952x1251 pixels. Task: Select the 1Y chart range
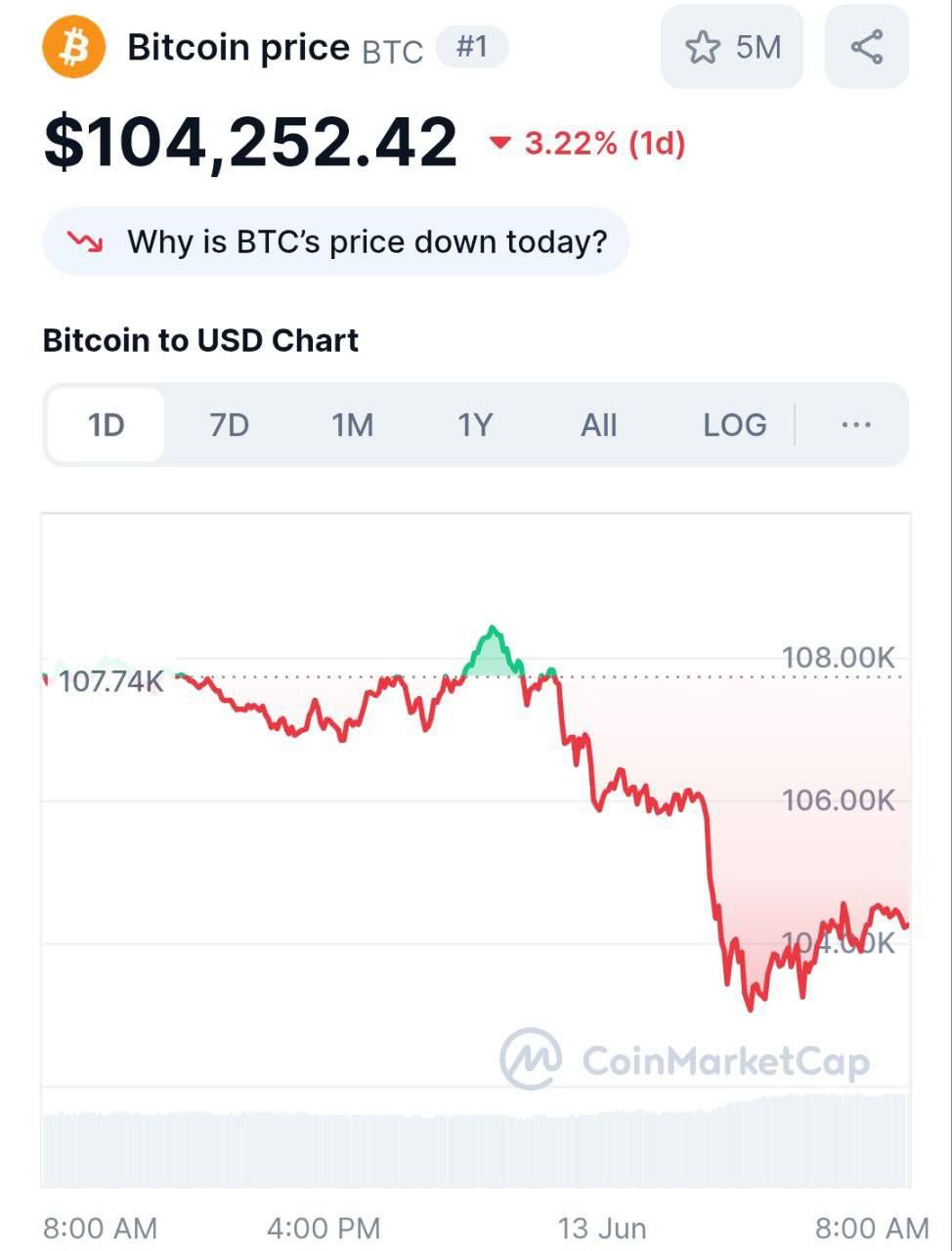point(475,425)
